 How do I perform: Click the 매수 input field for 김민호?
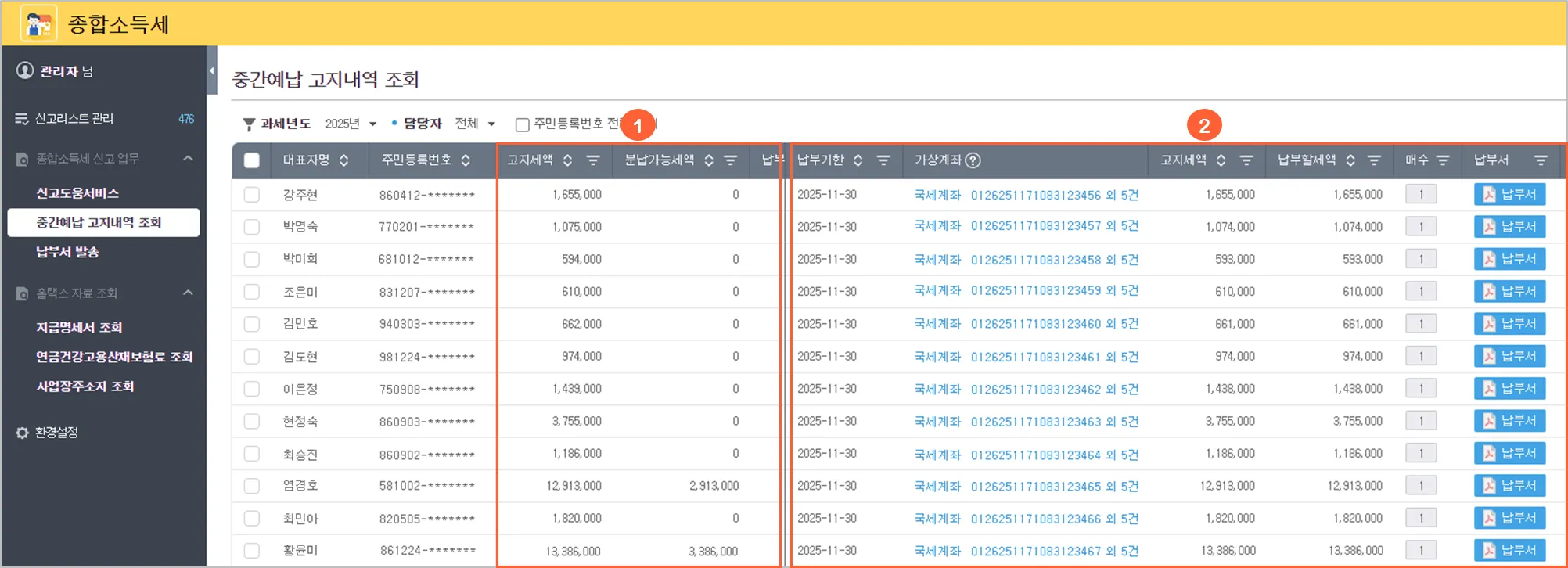coord(1421,324)
